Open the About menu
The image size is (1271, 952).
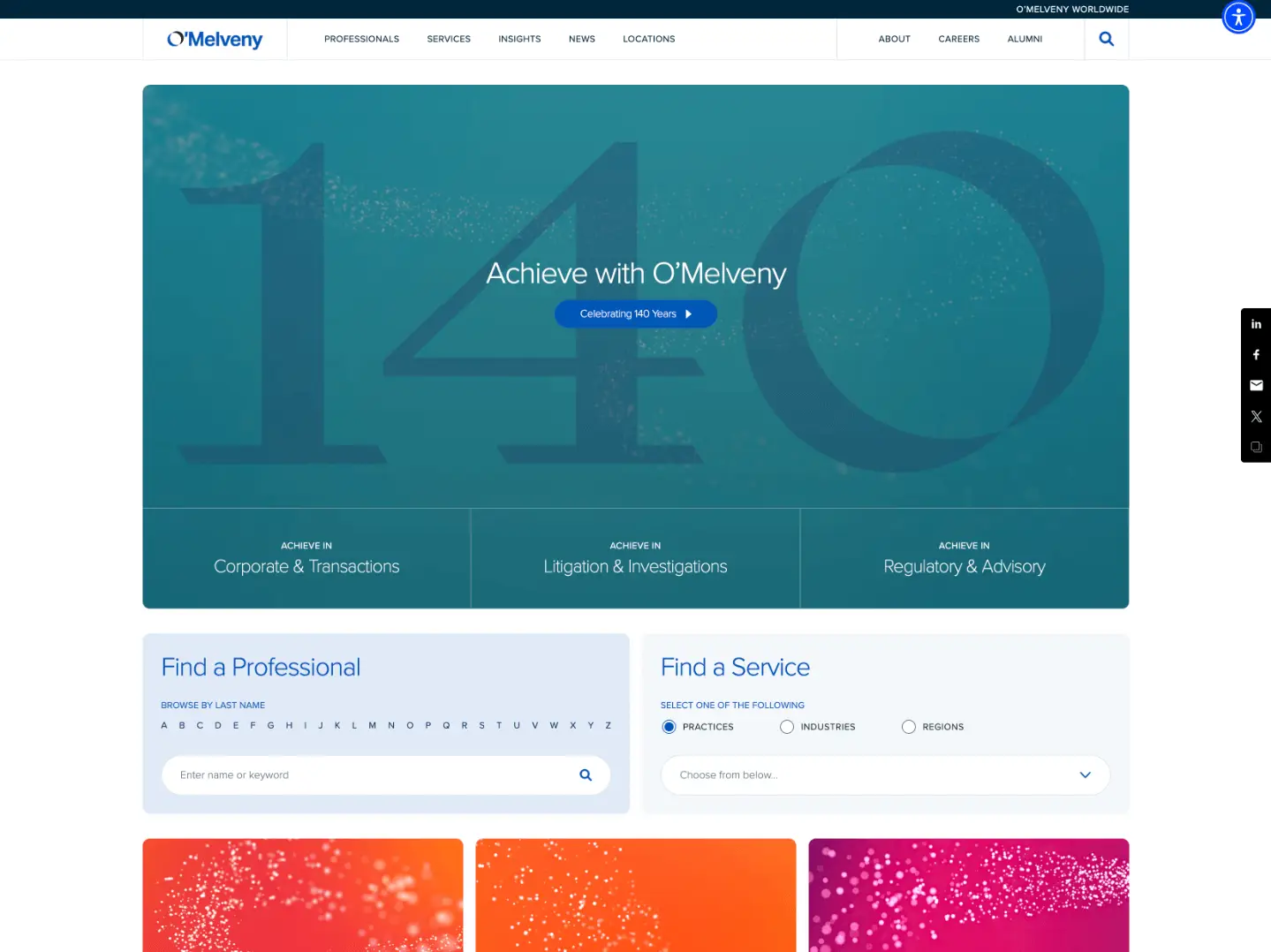pyautogui.click(x=894, y=39)
